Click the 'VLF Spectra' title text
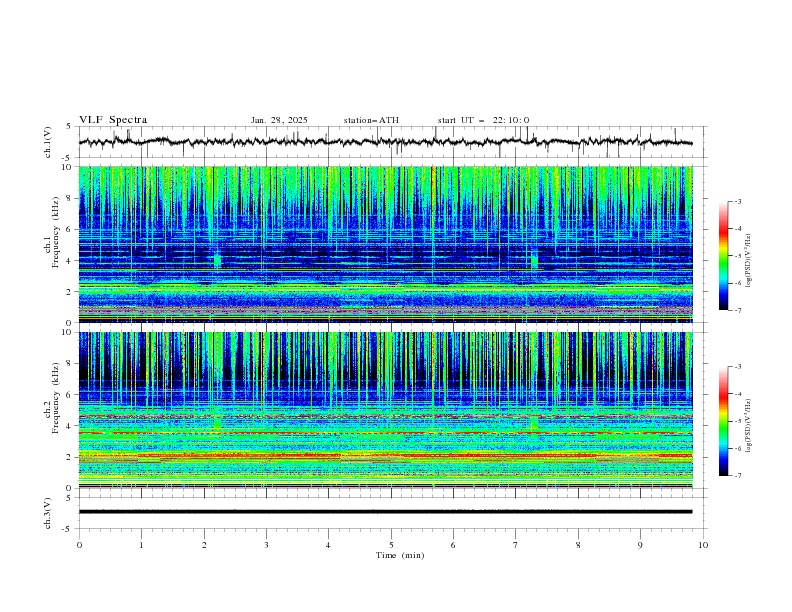The height and width of the screenshot is (612, 792). pyautogui.click(x=113, y=120)
